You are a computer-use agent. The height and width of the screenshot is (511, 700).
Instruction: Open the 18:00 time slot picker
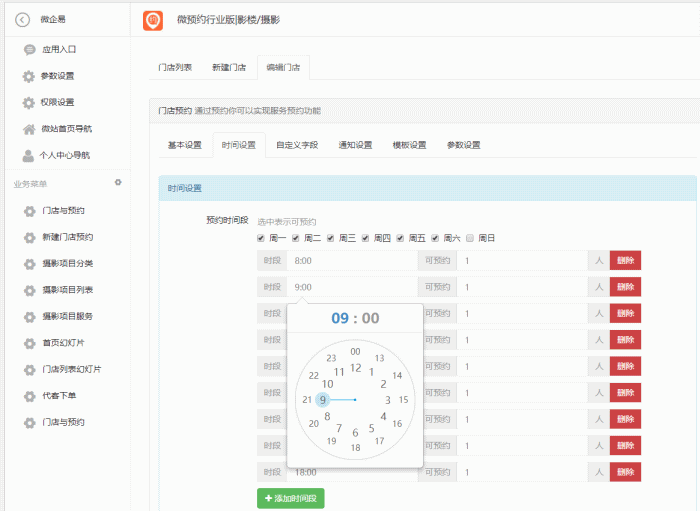(351, 472)
